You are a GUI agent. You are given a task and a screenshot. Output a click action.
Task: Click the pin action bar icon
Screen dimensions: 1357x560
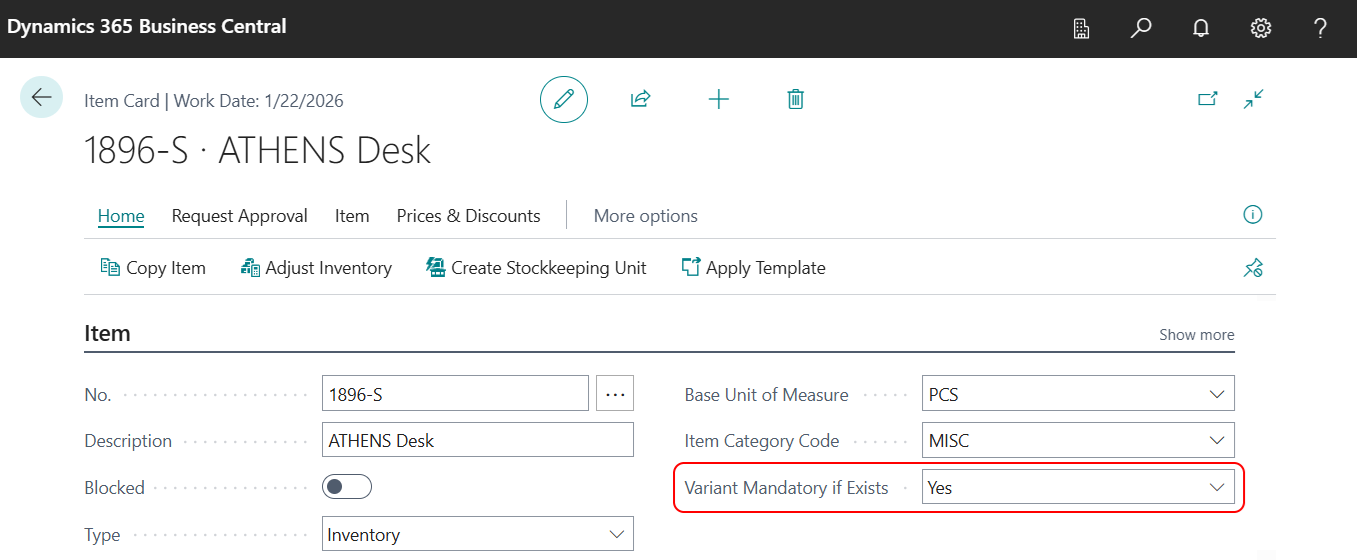(x=1253, y=267)
